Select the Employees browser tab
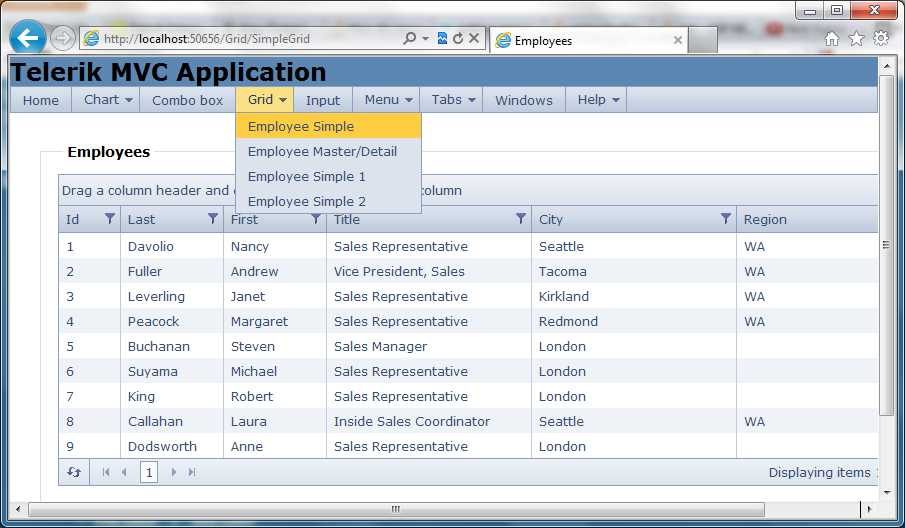This screenshot has width=905, height=528. pos(589,40)
